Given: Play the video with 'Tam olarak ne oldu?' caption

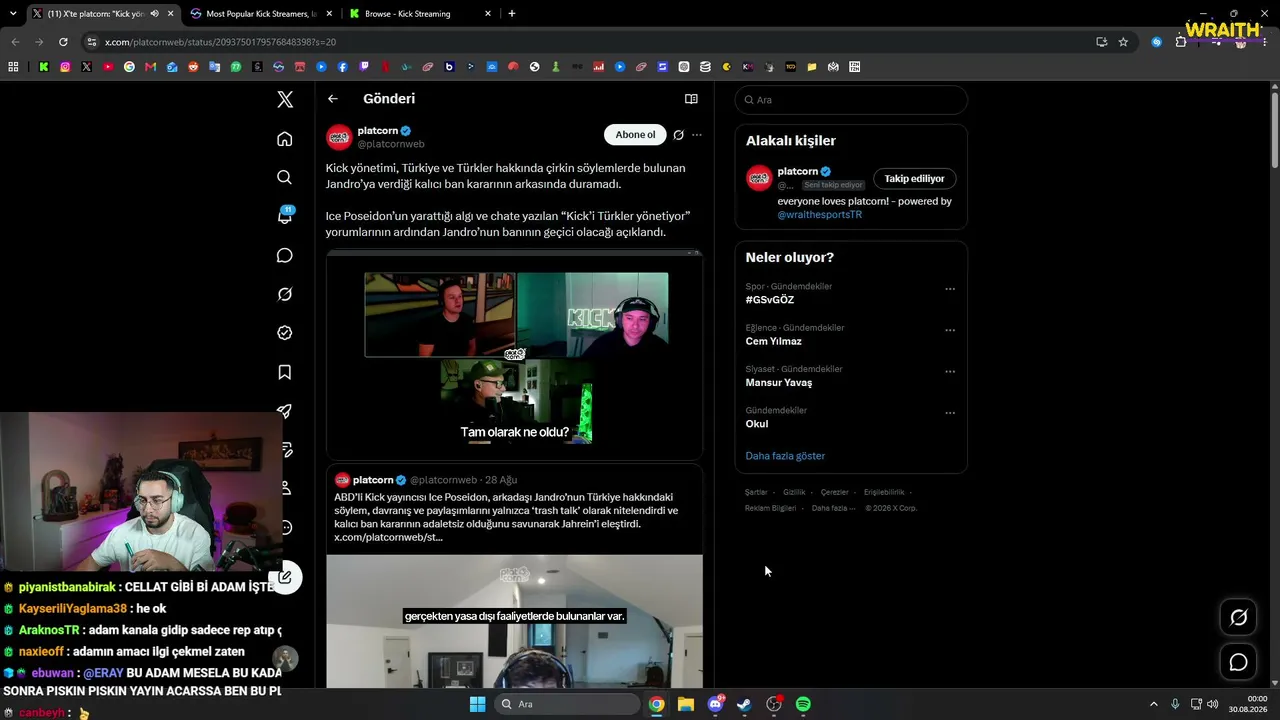Looking at the screenshot, I should (x=514, y=355).
